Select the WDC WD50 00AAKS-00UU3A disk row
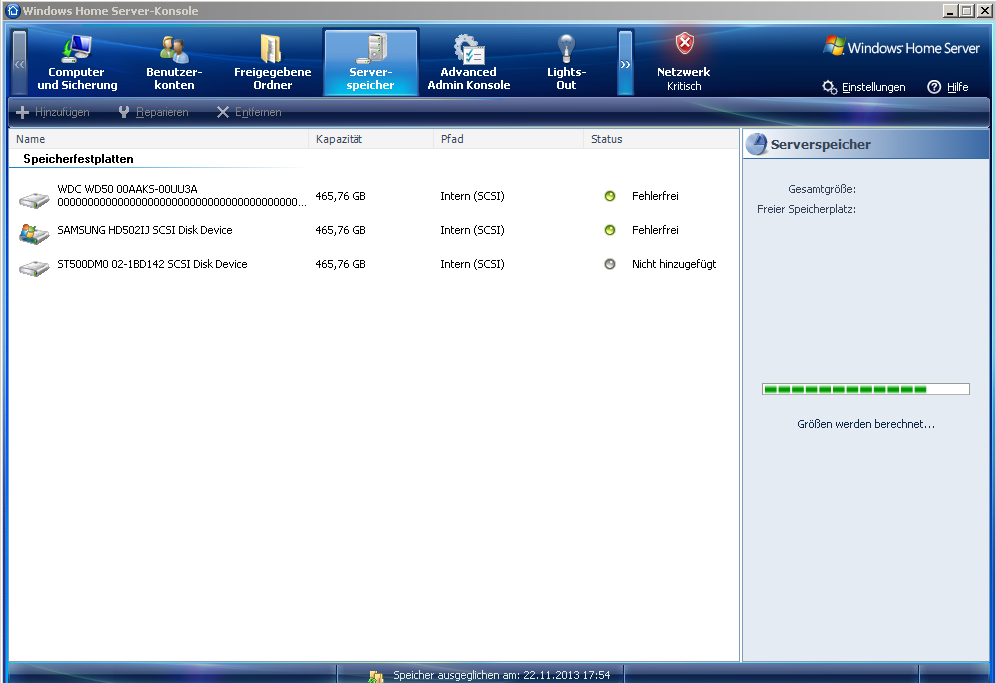Viewport: 996px width, 683px height. 374,196
